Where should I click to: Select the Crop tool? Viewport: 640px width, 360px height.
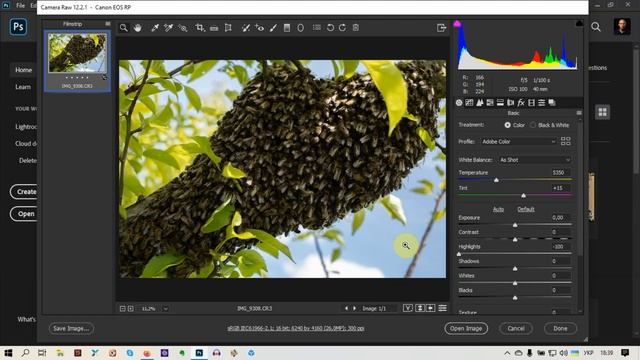[200, 28]
